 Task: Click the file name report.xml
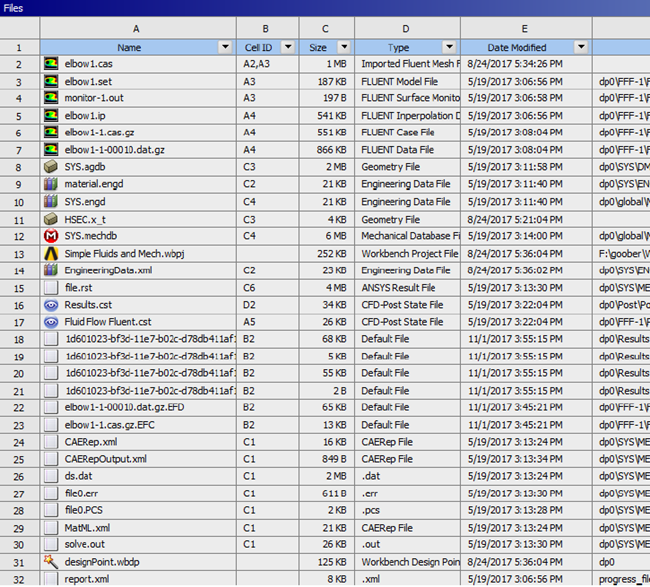(87, 579)
